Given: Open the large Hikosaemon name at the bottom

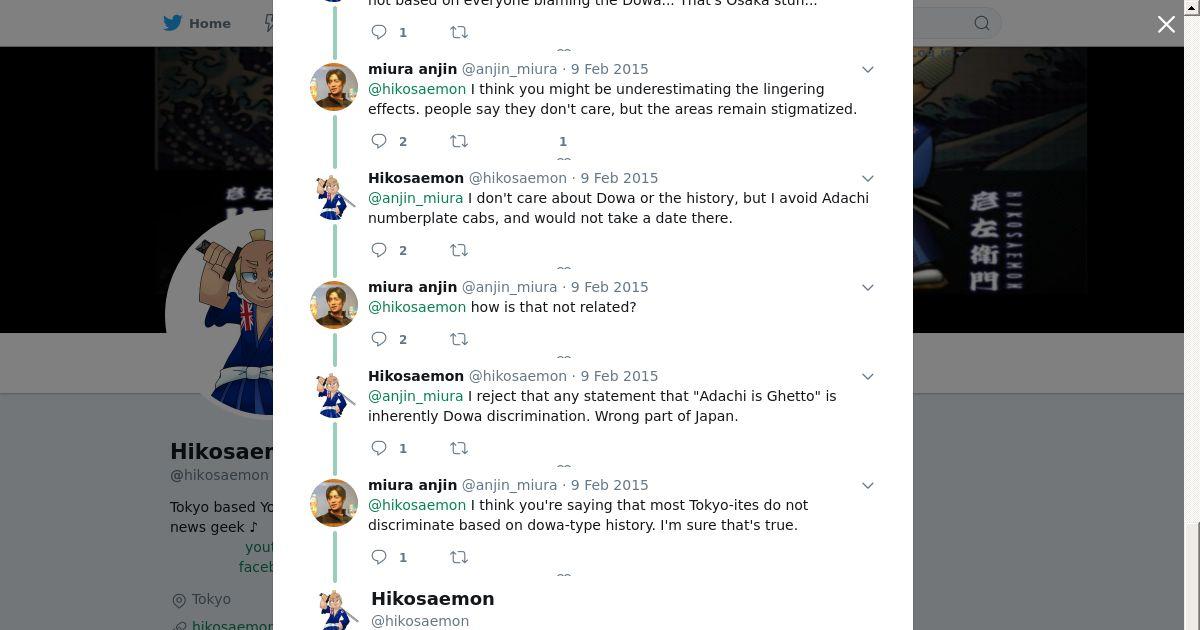Looking at the screenshot, I should (432, 598).
